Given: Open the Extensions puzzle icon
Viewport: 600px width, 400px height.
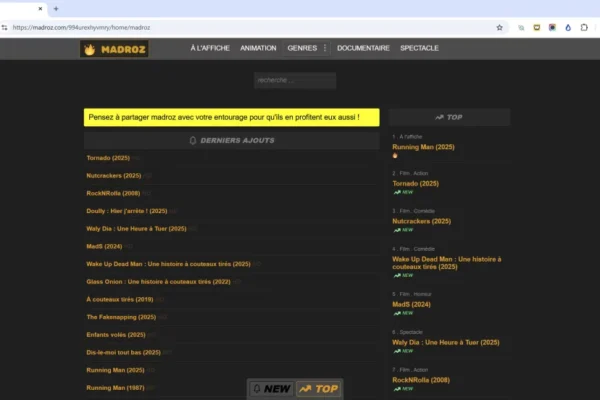Looking at the screenshot, I should pos(584,28).
